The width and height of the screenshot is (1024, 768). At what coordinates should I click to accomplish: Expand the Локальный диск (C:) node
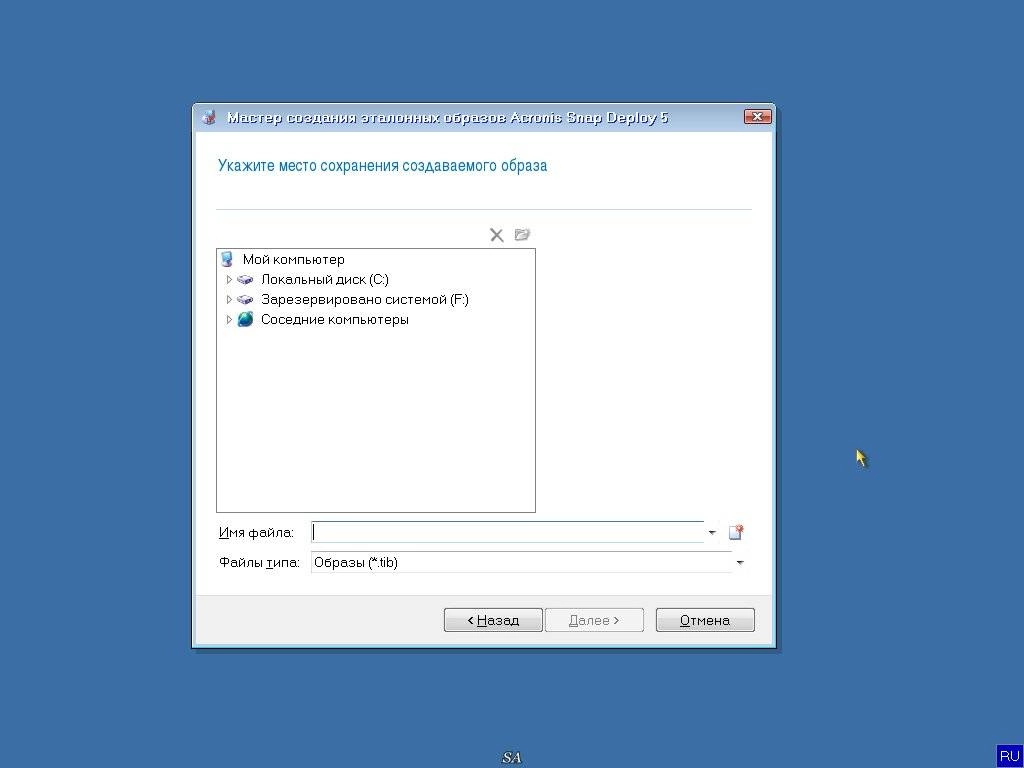pyautogui.click(x=229, y=280)
